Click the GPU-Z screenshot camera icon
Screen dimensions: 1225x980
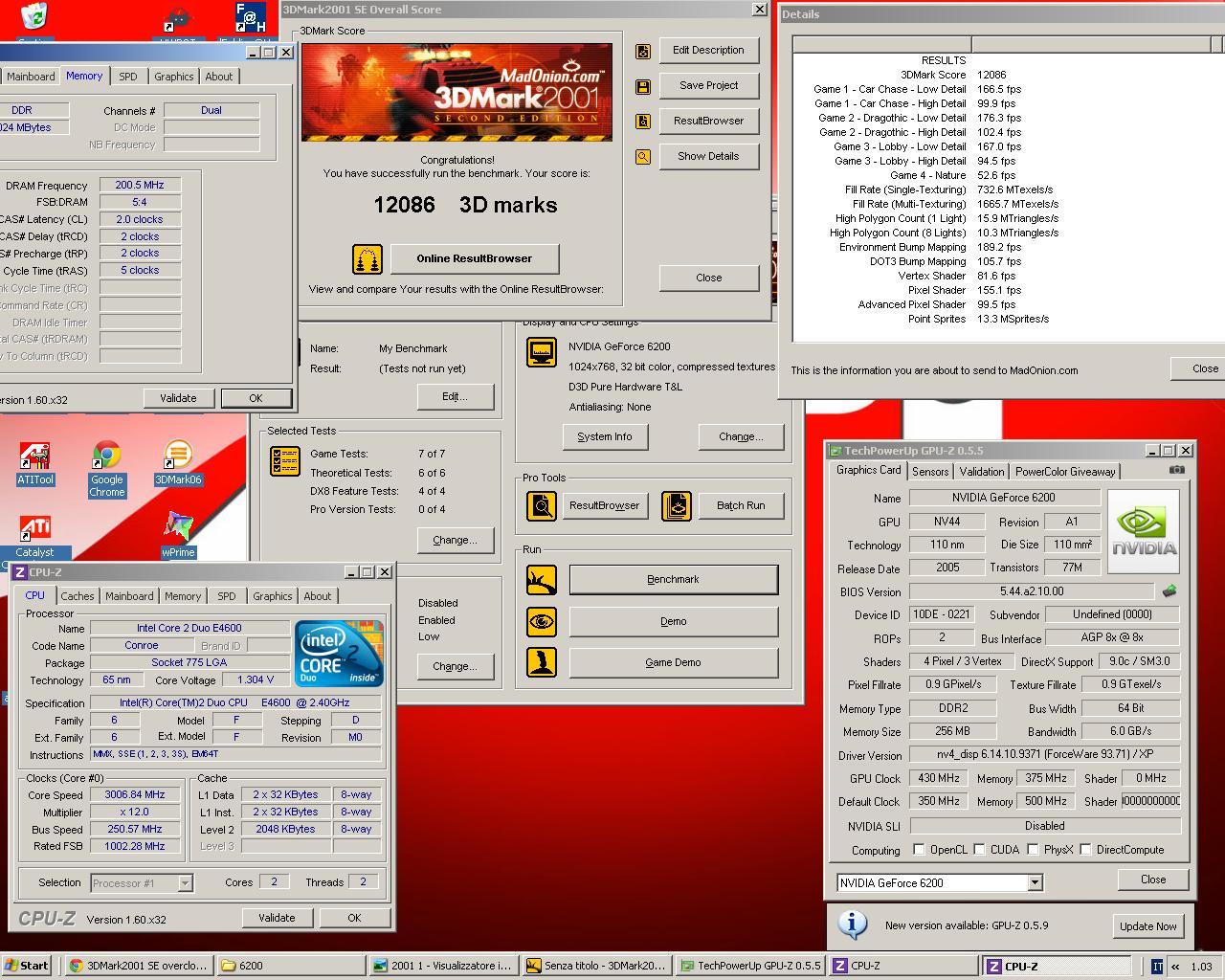(1177, 470)
